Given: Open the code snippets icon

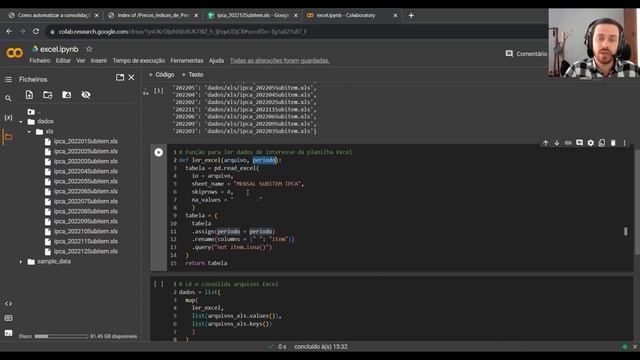Looking at the screenshot, I should pyautogui.click(x=8, y=304).
